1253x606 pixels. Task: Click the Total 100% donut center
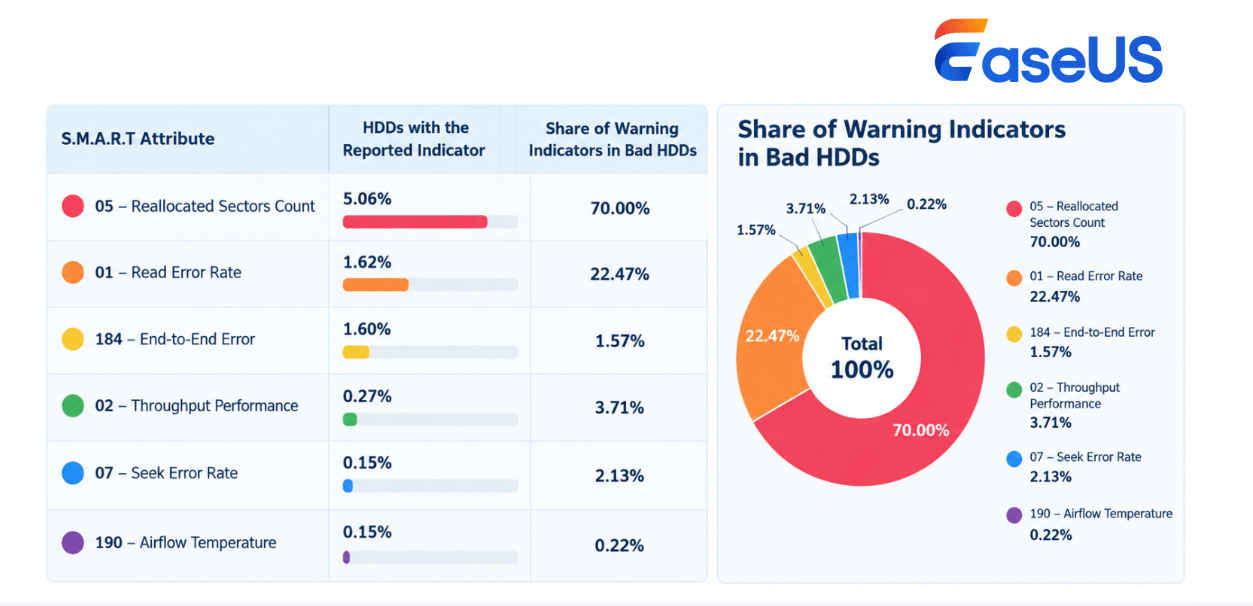point(862,358)
